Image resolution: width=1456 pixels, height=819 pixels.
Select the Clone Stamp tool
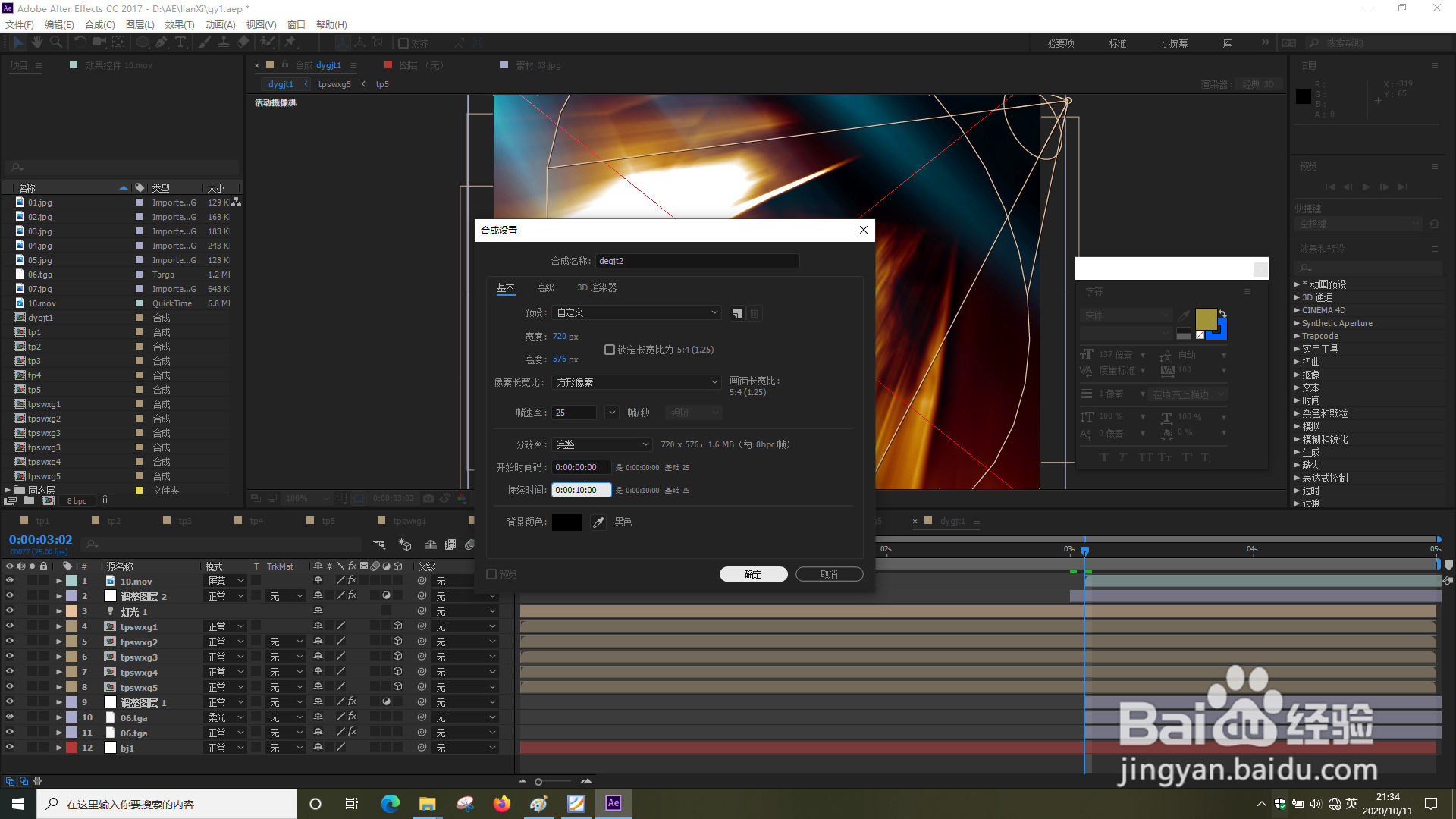[x=224, y=42]
